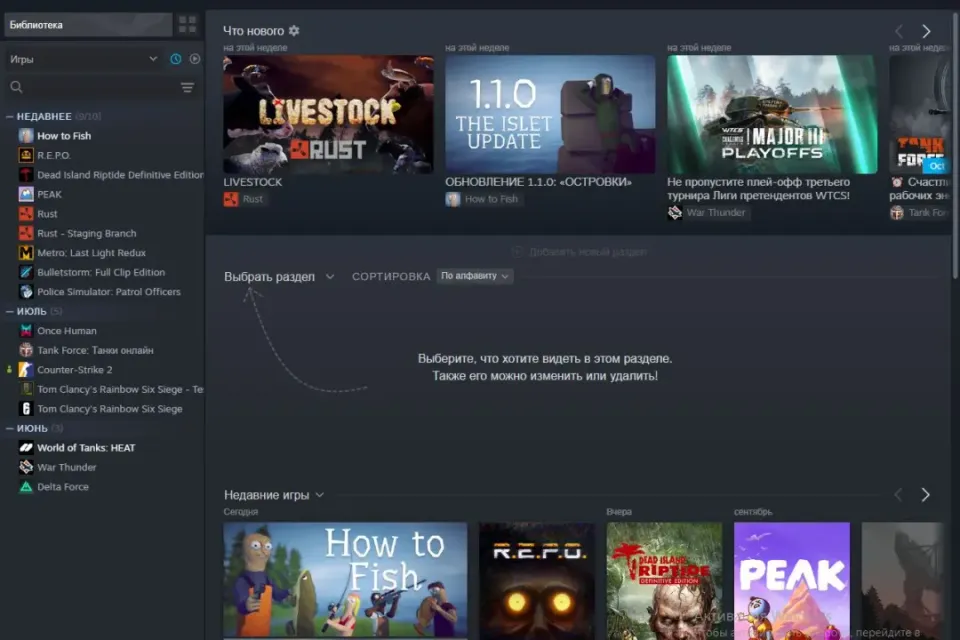This screenshot has height=640, width=960.
Task: Open the Игры category dropdown
Action: pyautogui.click(x=84, y=59)
